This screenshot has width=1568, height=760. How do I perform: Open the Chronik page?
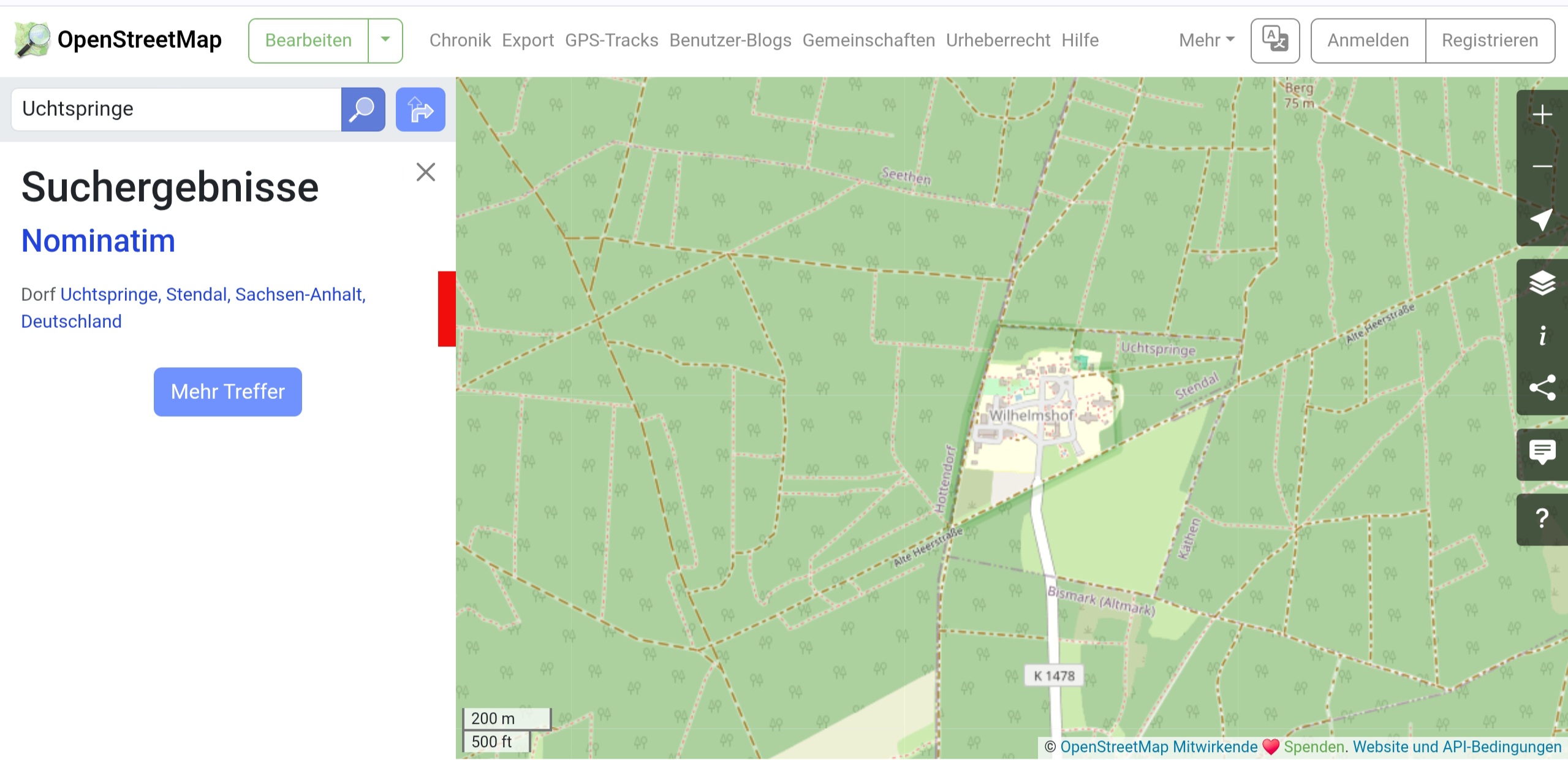[460, 40]
